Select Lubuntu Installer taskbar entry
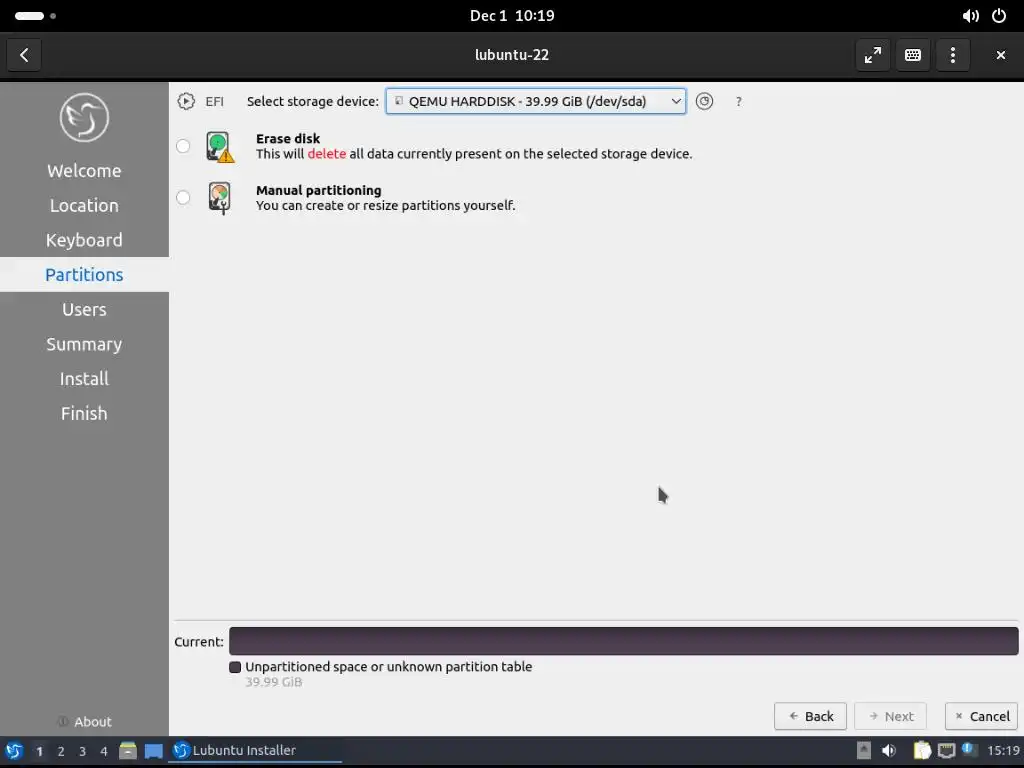The width and height of the screenshot is (1024, 768). pos(256,751)
